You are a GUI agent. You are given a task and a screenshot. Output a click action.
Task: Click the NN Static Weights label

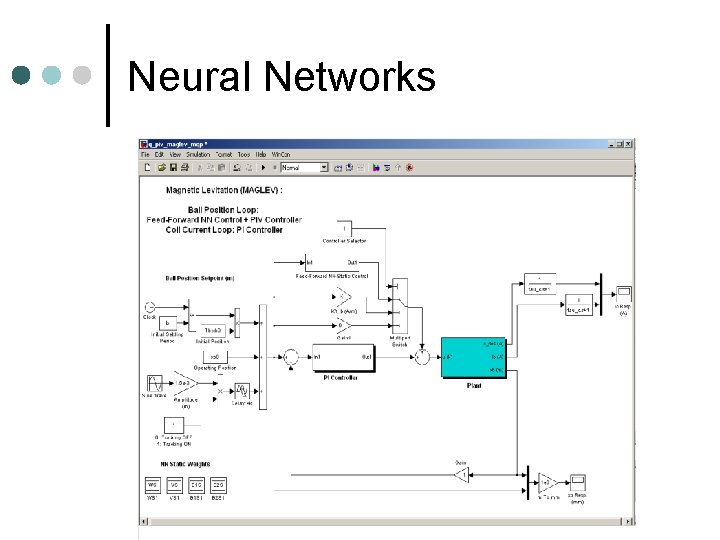tap(186, 464)
